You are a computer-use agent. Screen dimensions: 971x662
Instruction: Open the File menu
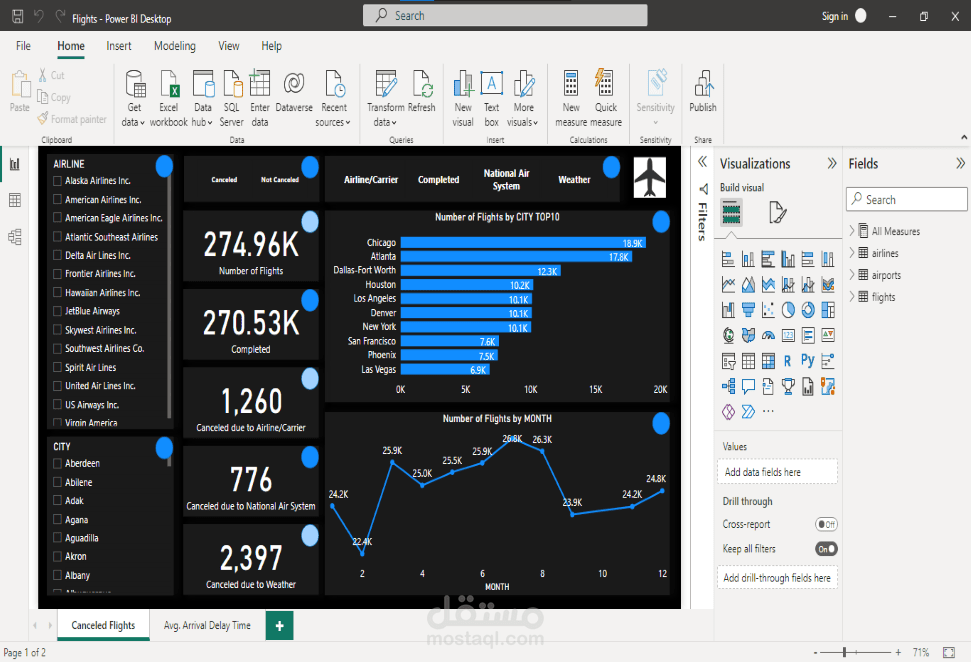coord(24,46)
